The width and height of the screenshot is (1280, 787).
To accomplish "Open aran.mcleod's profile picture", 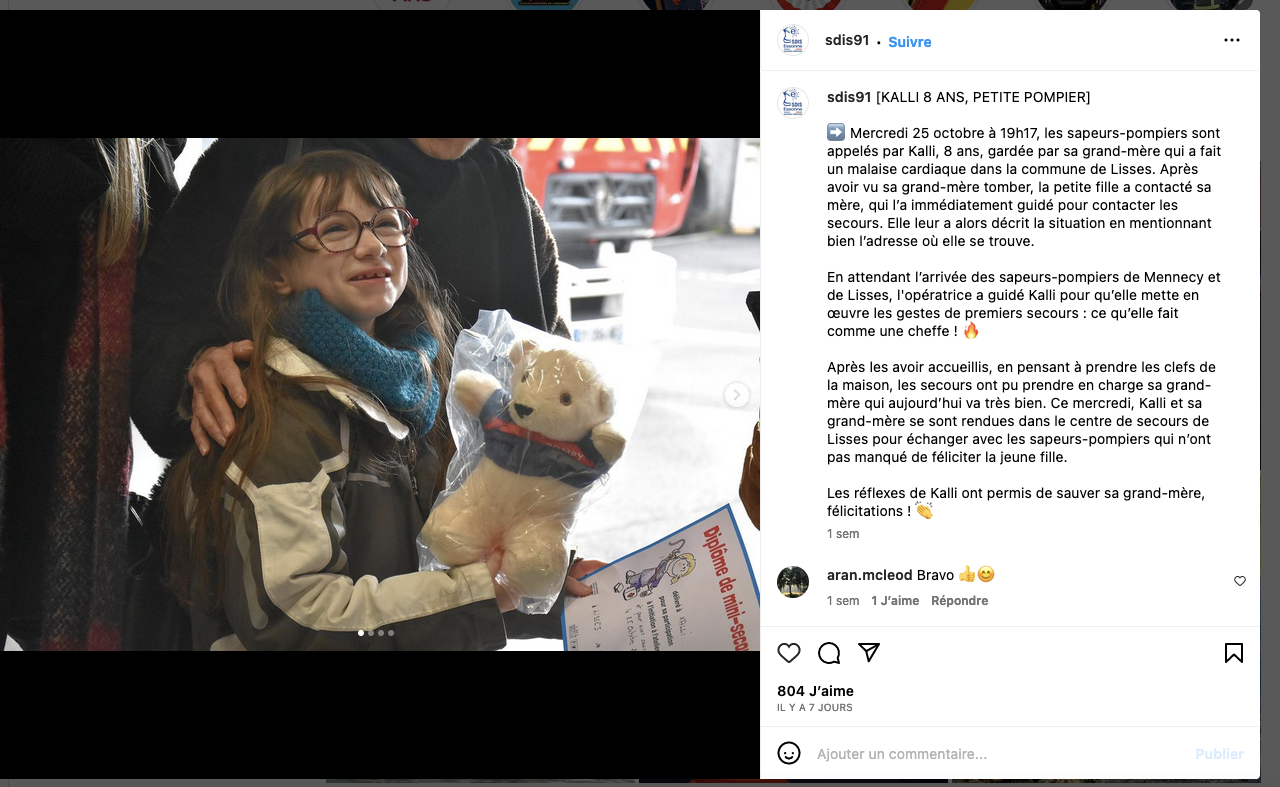I will point(793,582).
